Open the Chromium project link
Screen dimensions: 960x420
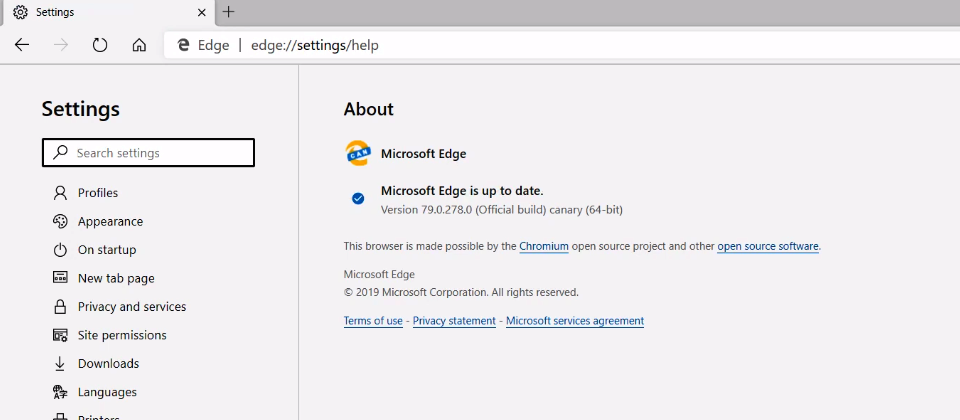(x=544, y=247)
